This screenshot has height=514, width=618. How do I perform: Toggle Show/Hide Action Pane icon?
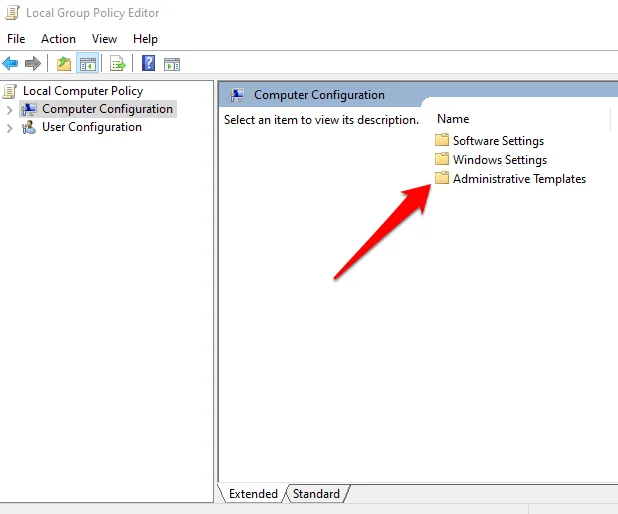pos(172,64)
